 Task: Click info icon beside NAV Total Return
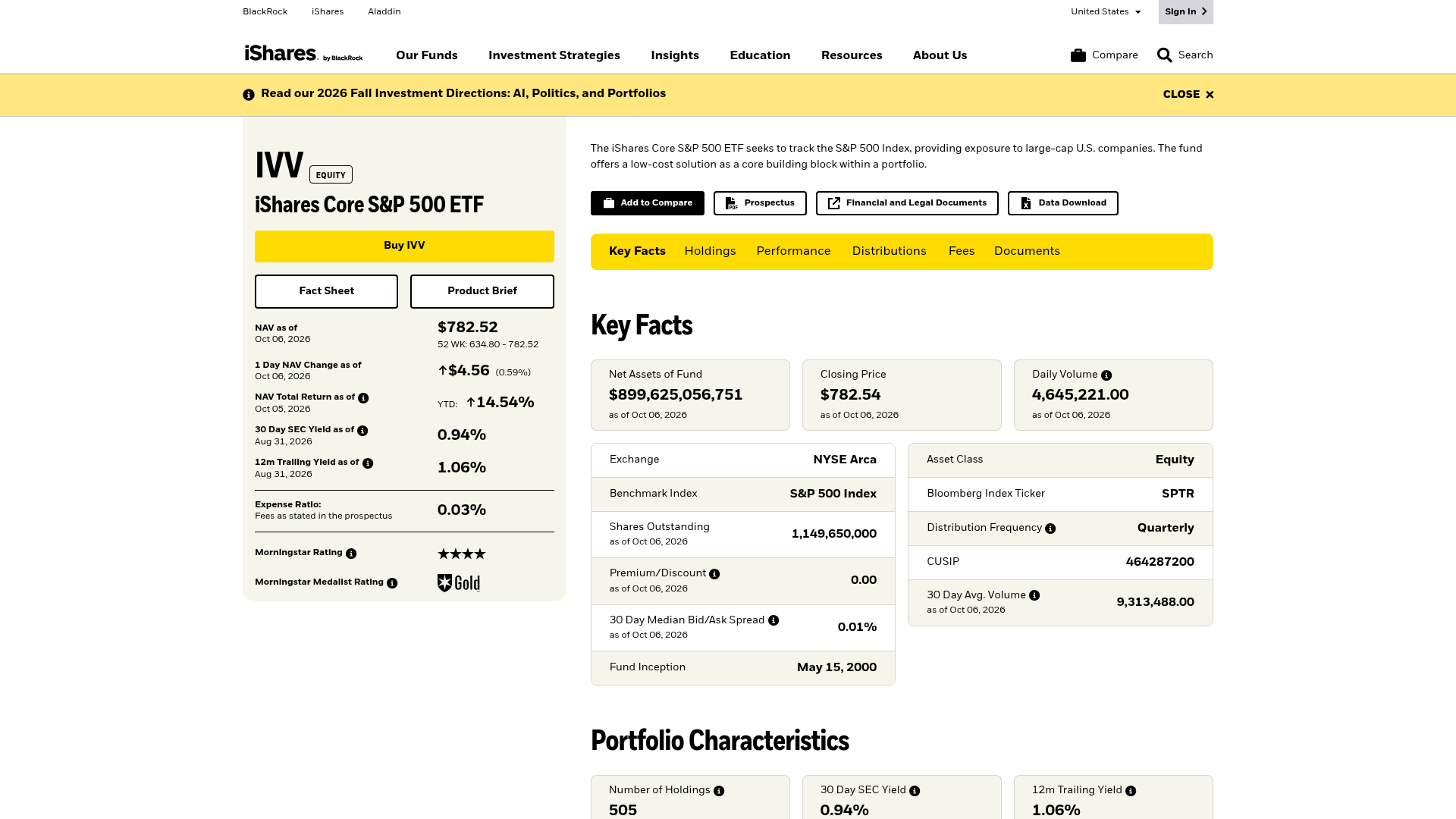(363, 398)
